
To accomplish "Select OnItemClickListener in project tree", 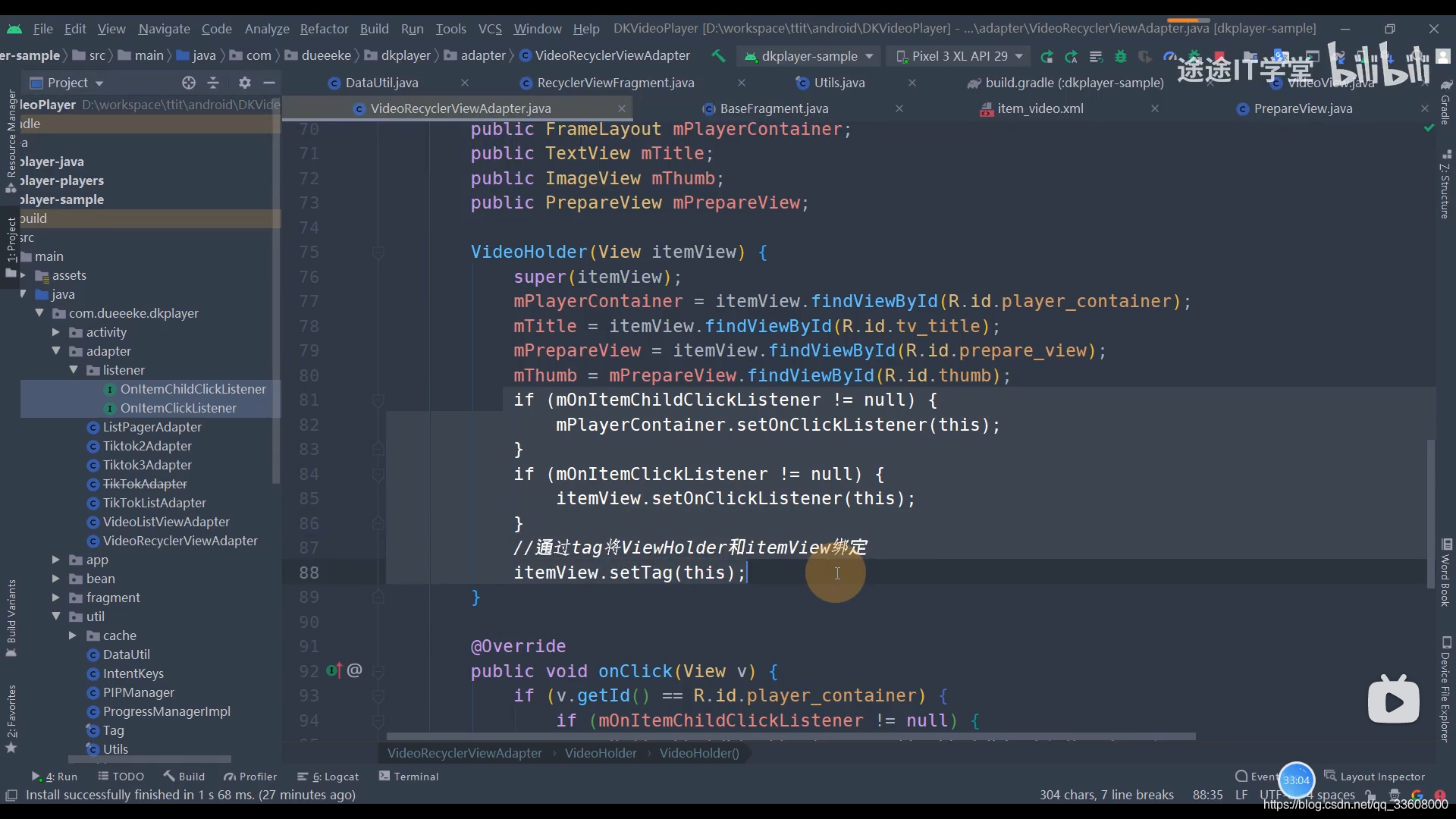I will click(178, 408).
